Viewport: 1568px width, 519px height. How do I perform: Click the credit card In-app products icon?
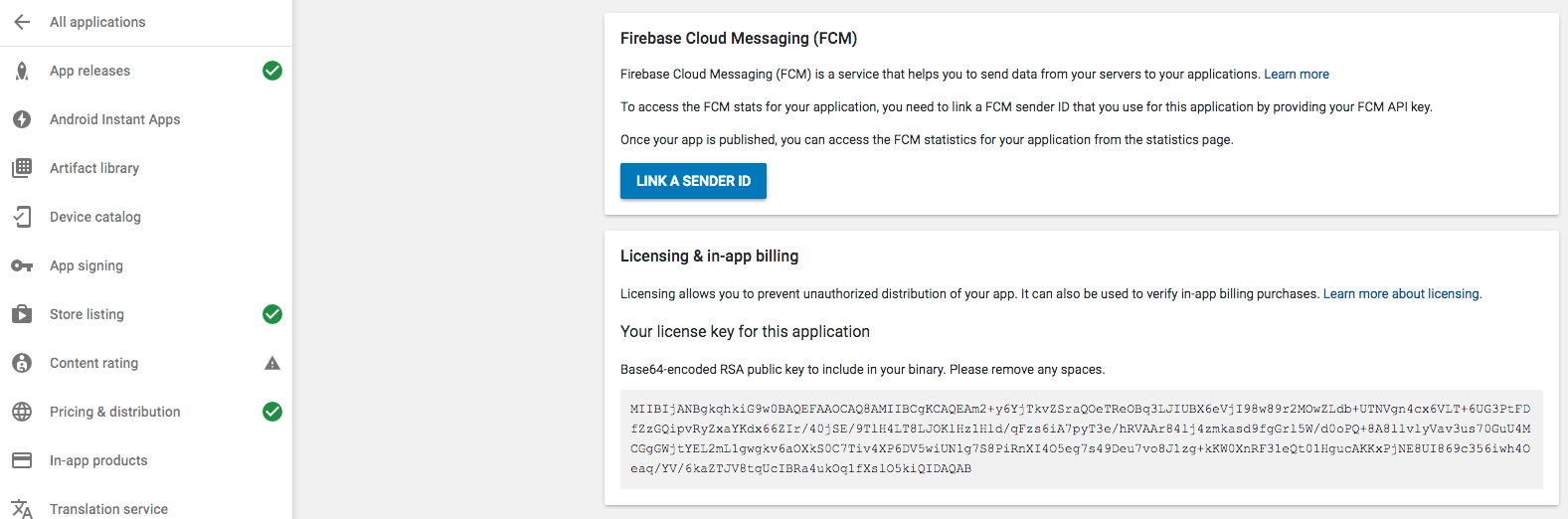click(22, 460)
